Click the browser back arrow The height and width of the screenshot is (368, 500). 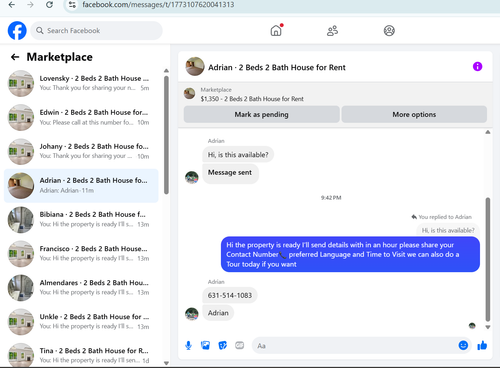point(12,5)
